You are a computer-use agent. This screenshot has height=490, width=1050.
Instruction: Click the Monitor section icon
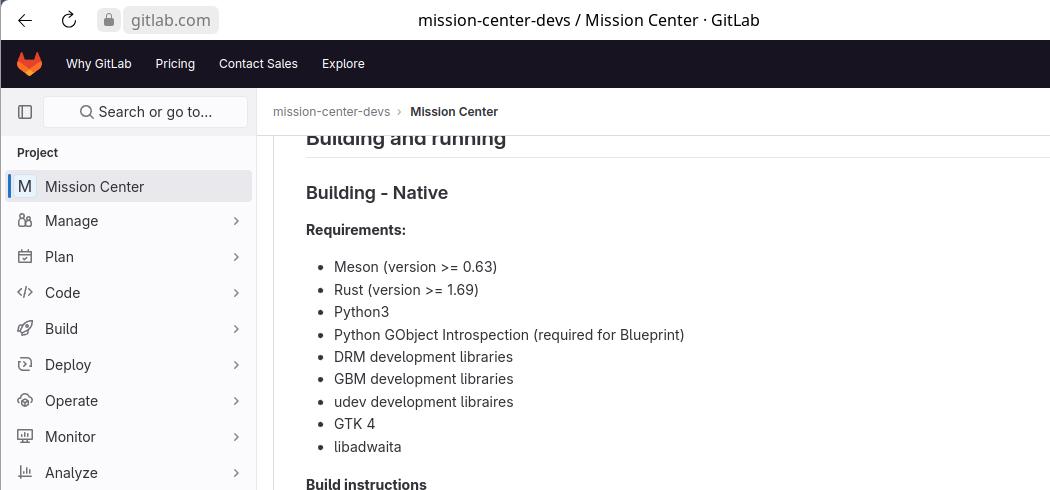pos(25,437)
